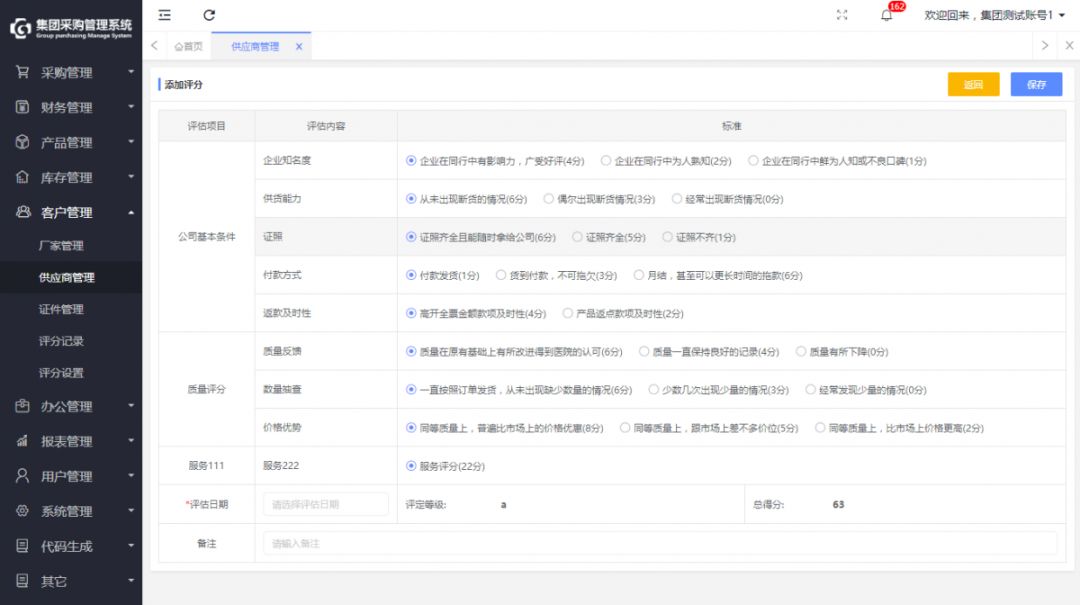
Task: Click the 库存管理 warehouse icon
Action: (x=23, y=177)
